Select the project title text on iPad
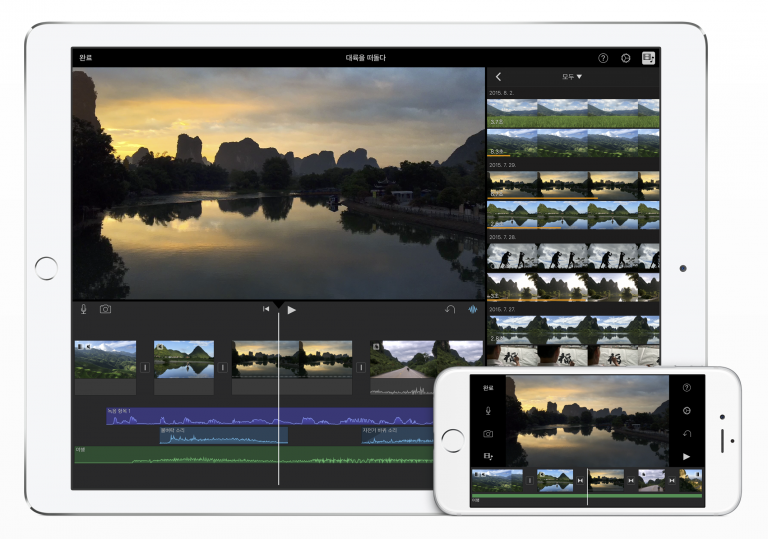Viewport: 768px width, 539px height. pos(365,58)
